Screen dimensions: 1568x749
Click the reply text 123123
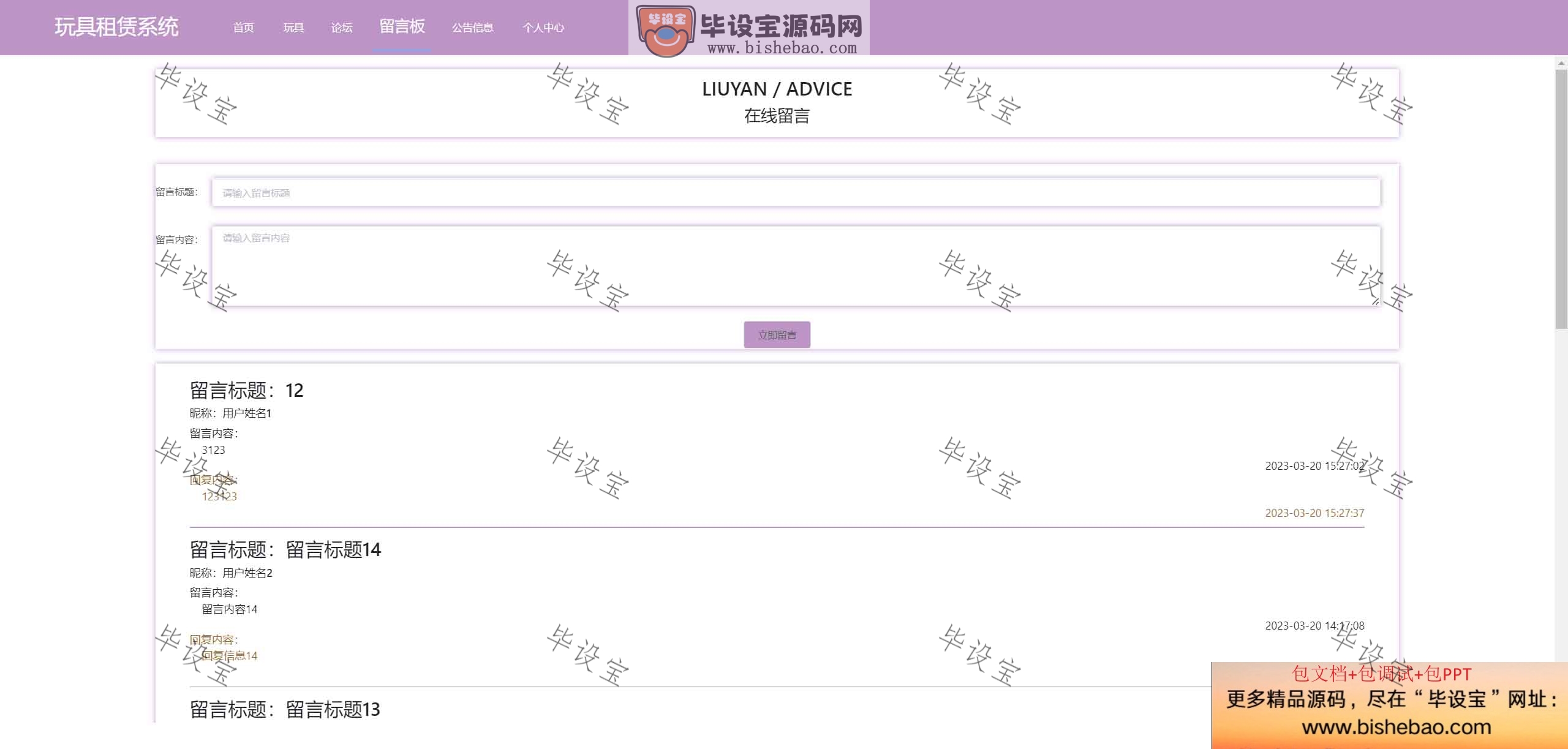tap(219, 497)
